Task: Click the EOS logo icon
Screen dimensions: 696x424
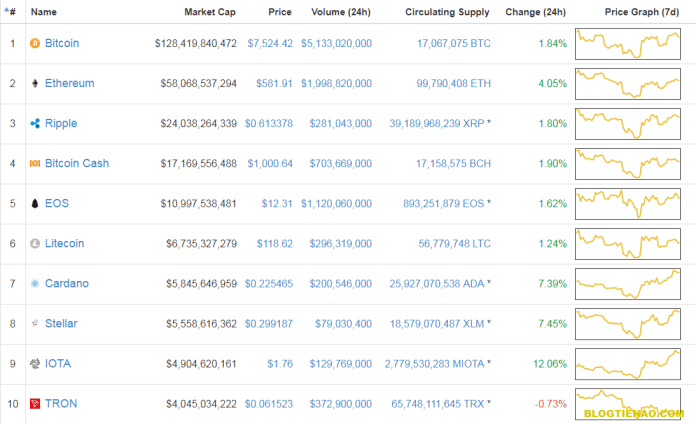Action: [35, 203]
